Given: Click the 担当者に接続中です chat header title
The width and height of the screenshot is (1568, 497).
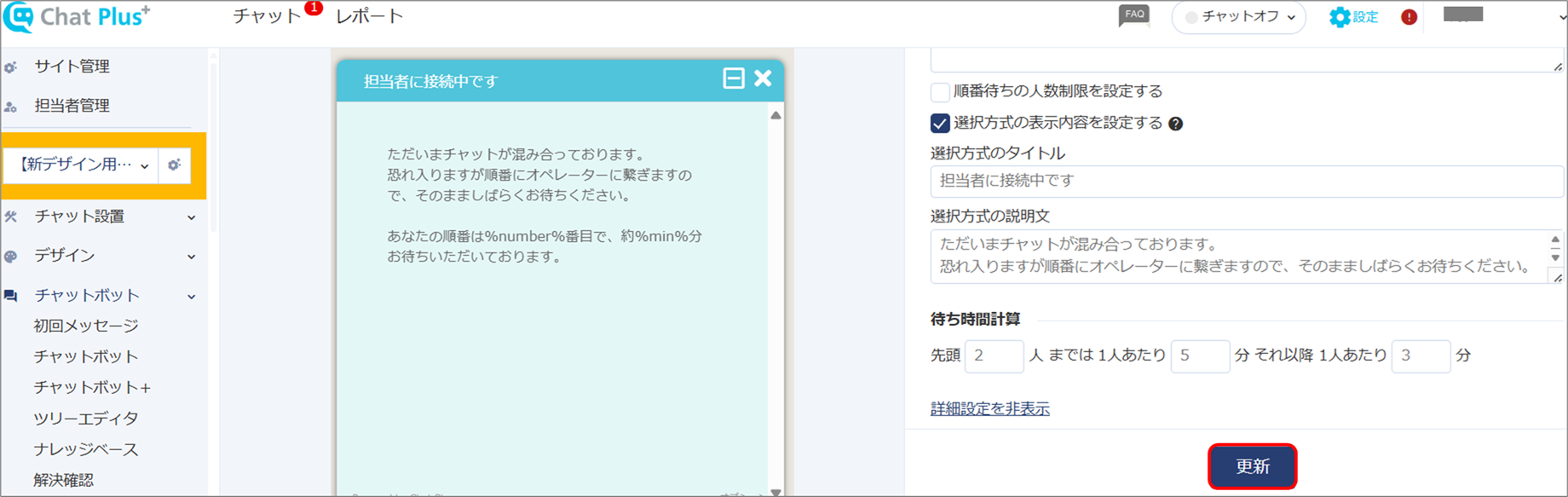Looking at the screenshot, I should coord(430,81).
